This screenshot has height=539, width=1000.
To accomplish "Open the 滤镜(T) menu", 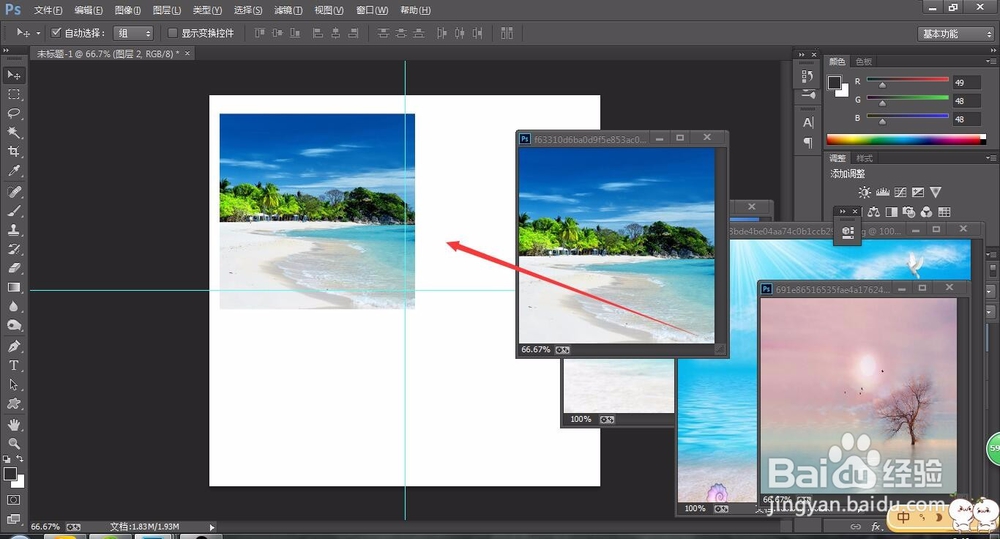I will point(288,10).
